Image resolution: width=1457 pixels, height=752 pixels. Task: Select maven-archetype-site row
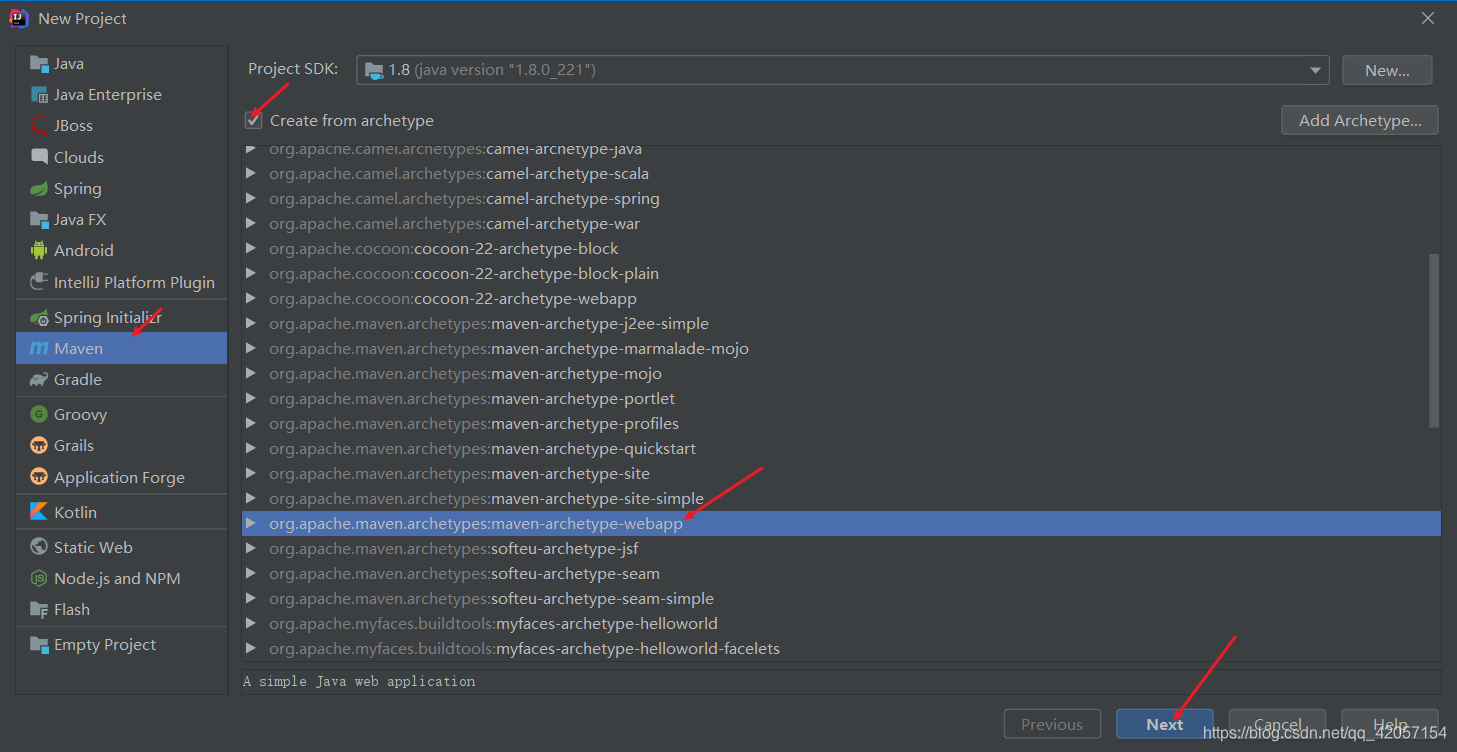(x=841, y=474)
